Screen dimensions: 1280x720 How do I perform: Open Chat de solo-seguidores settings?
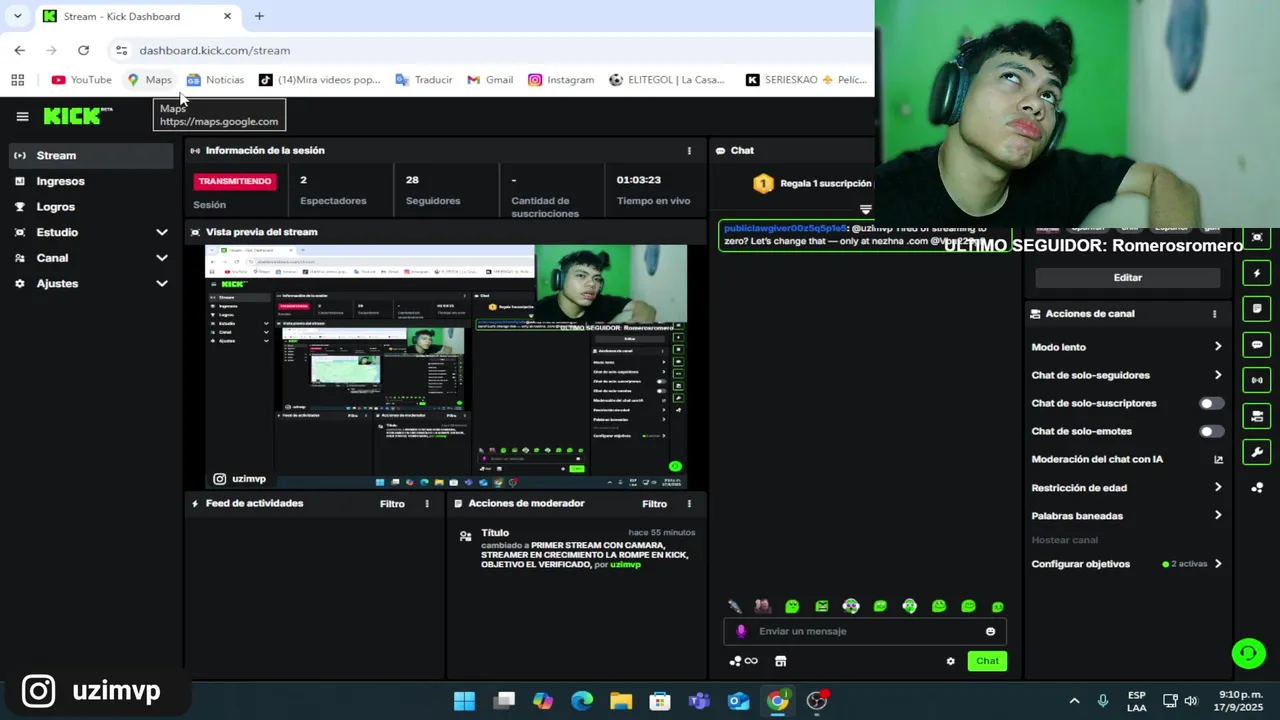coord(1127,375)
